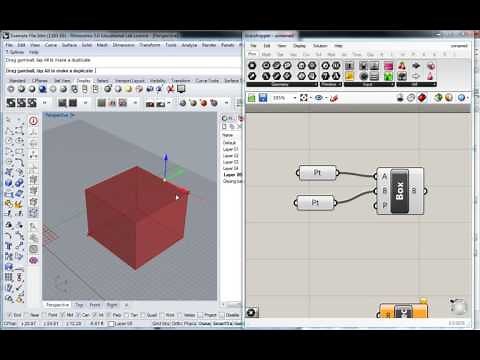Click the red sketch pen icon in Grasshopper
The height and width of the screenshot is (360, 480).
tap(334, 98)
